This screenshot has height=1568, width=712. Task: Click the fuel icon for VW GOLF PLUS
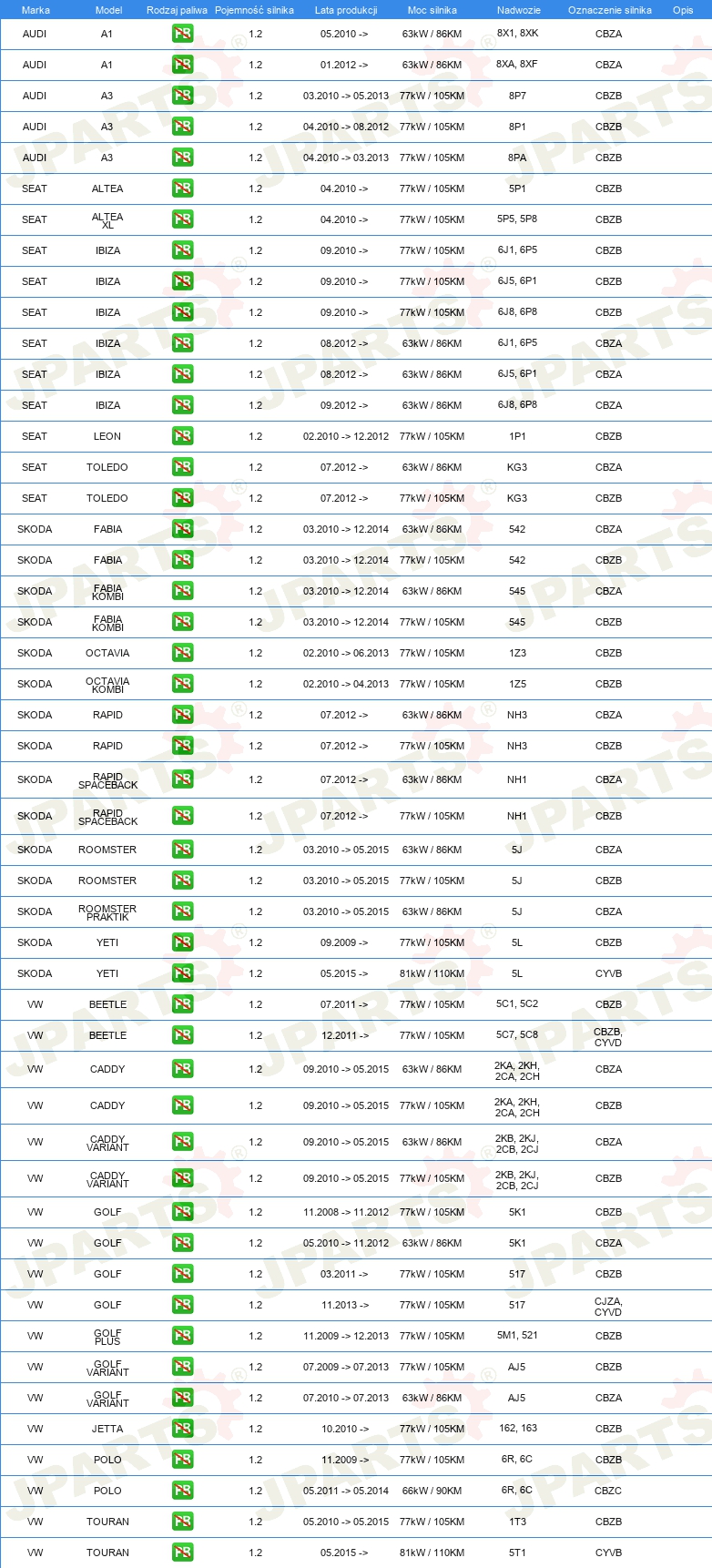pyautogui.click(x=182, y=1336)
